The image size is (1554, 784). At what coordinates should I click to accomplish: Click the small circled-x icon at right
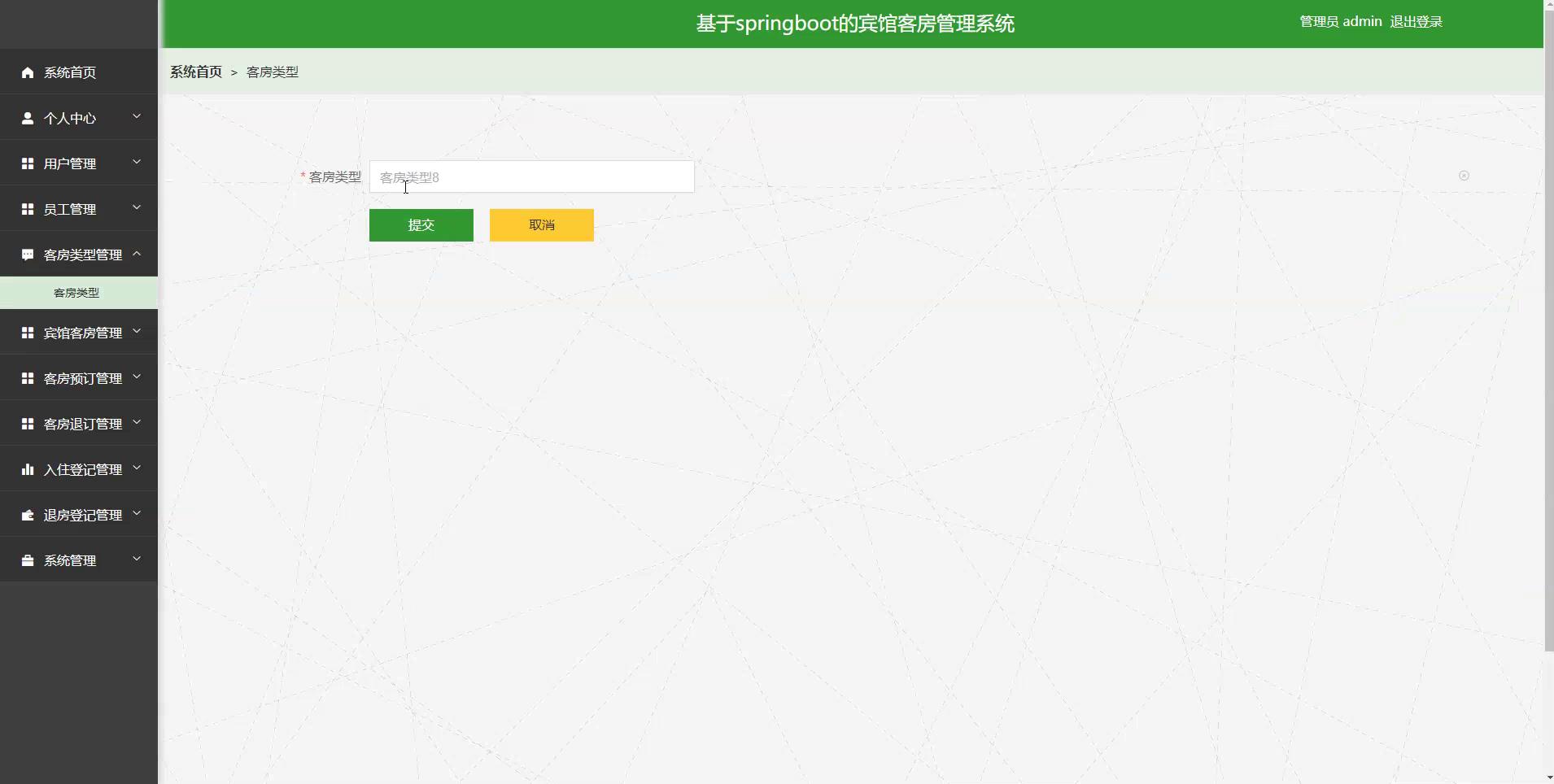tap(1464, 176)
